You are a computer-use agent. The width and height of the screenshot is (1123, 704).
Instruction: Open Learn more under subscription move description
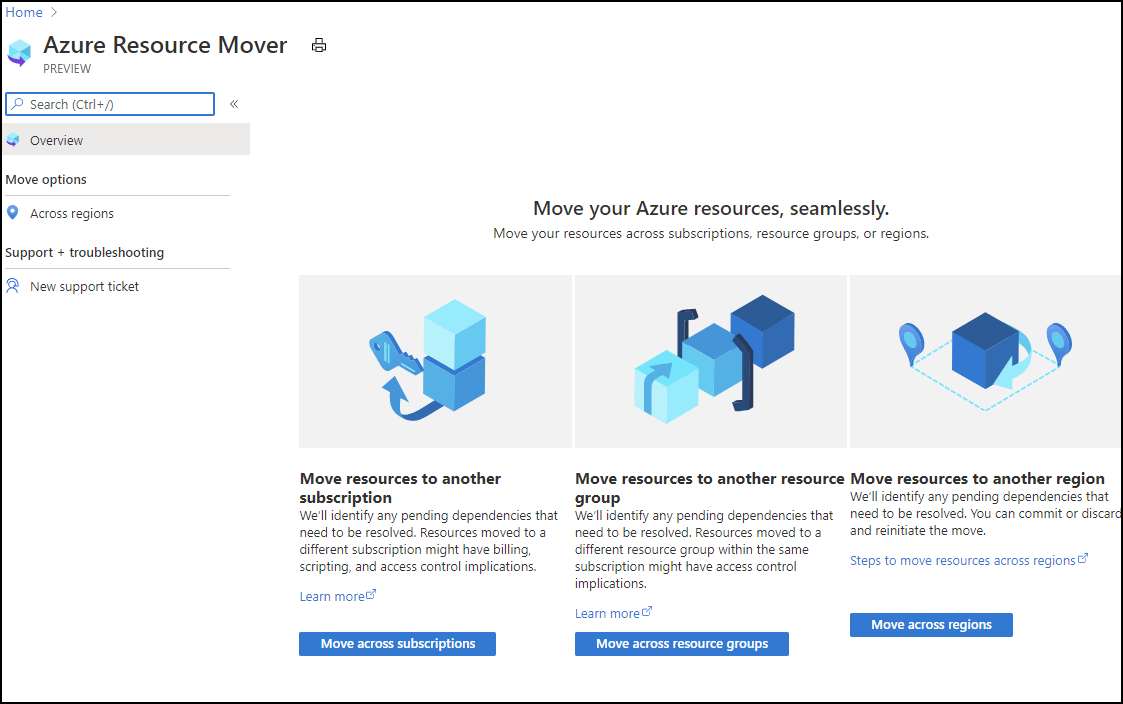coord(332,596)
